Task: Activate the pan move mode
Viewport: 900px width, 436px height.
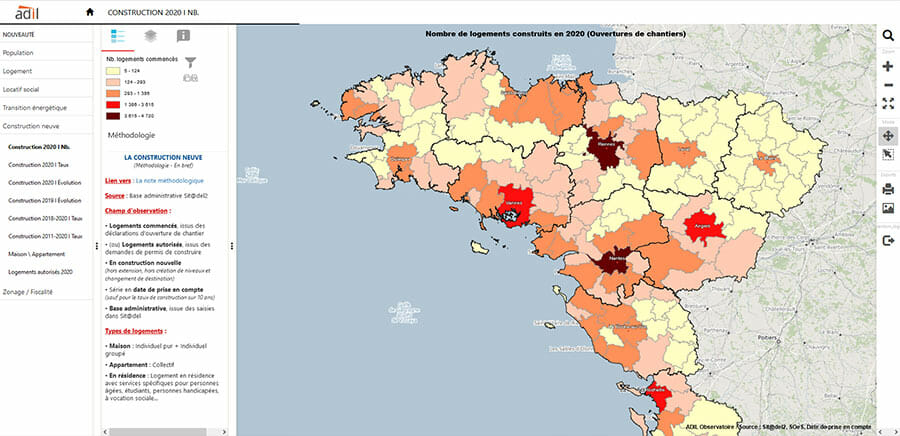Action: point(887,135)
